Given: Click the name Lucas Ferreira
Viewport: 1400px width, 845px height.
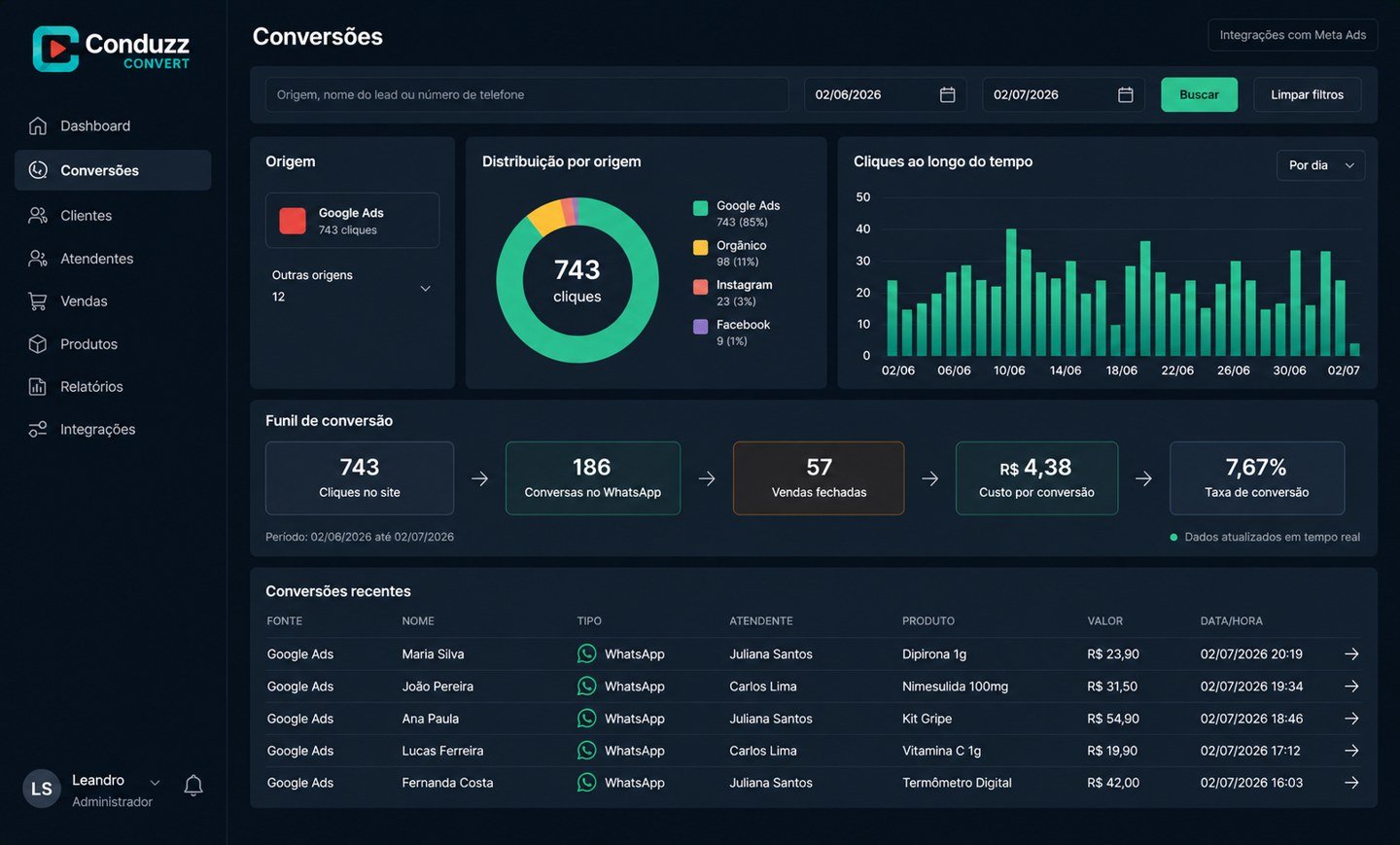Looking at the screenshot, I should [442, 751].
